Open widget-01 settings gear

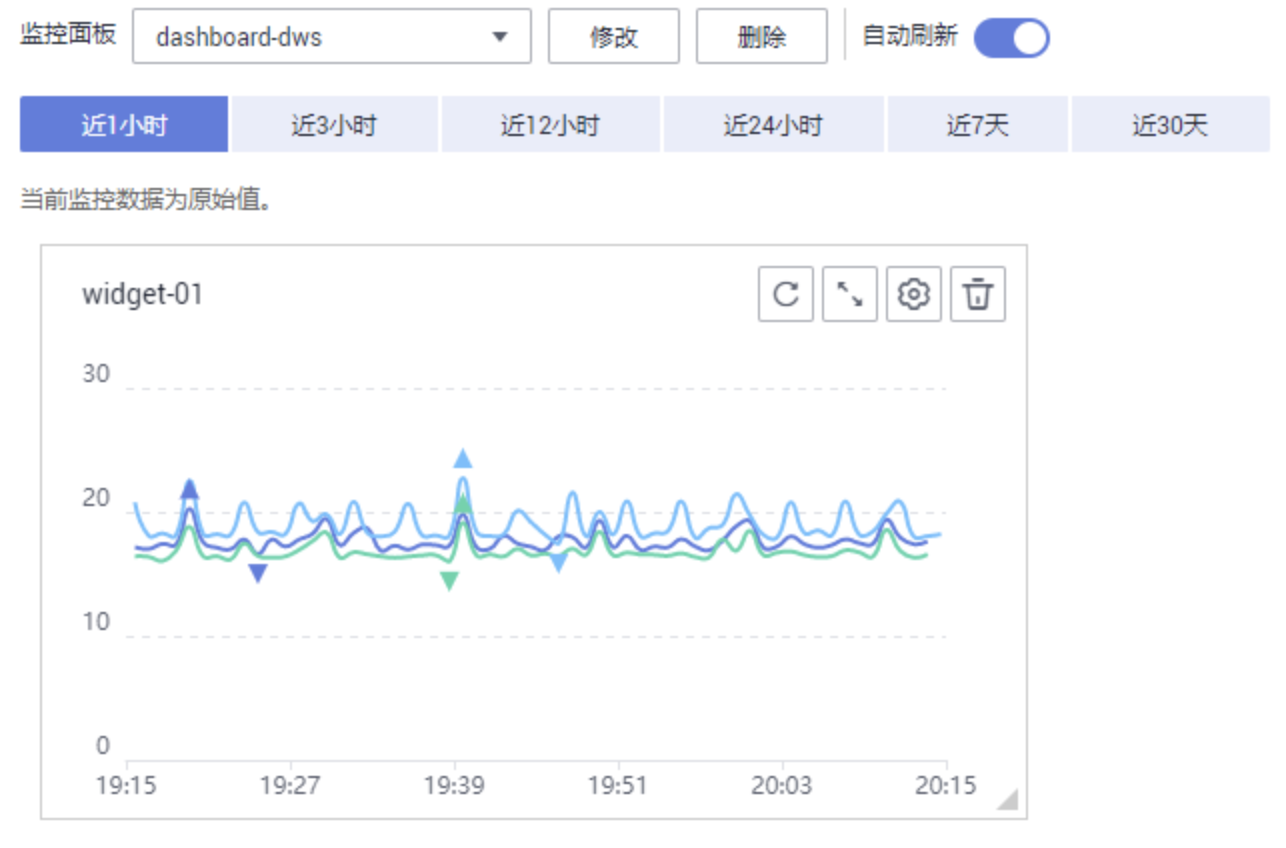(914, 294)
